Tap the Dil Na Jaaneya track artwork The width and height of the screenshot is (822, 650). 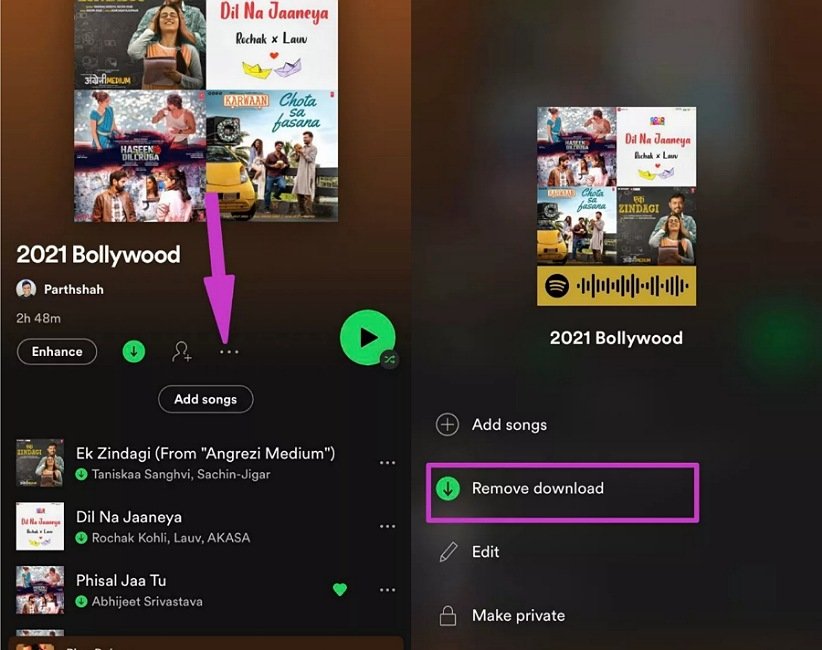coord(40,527)
